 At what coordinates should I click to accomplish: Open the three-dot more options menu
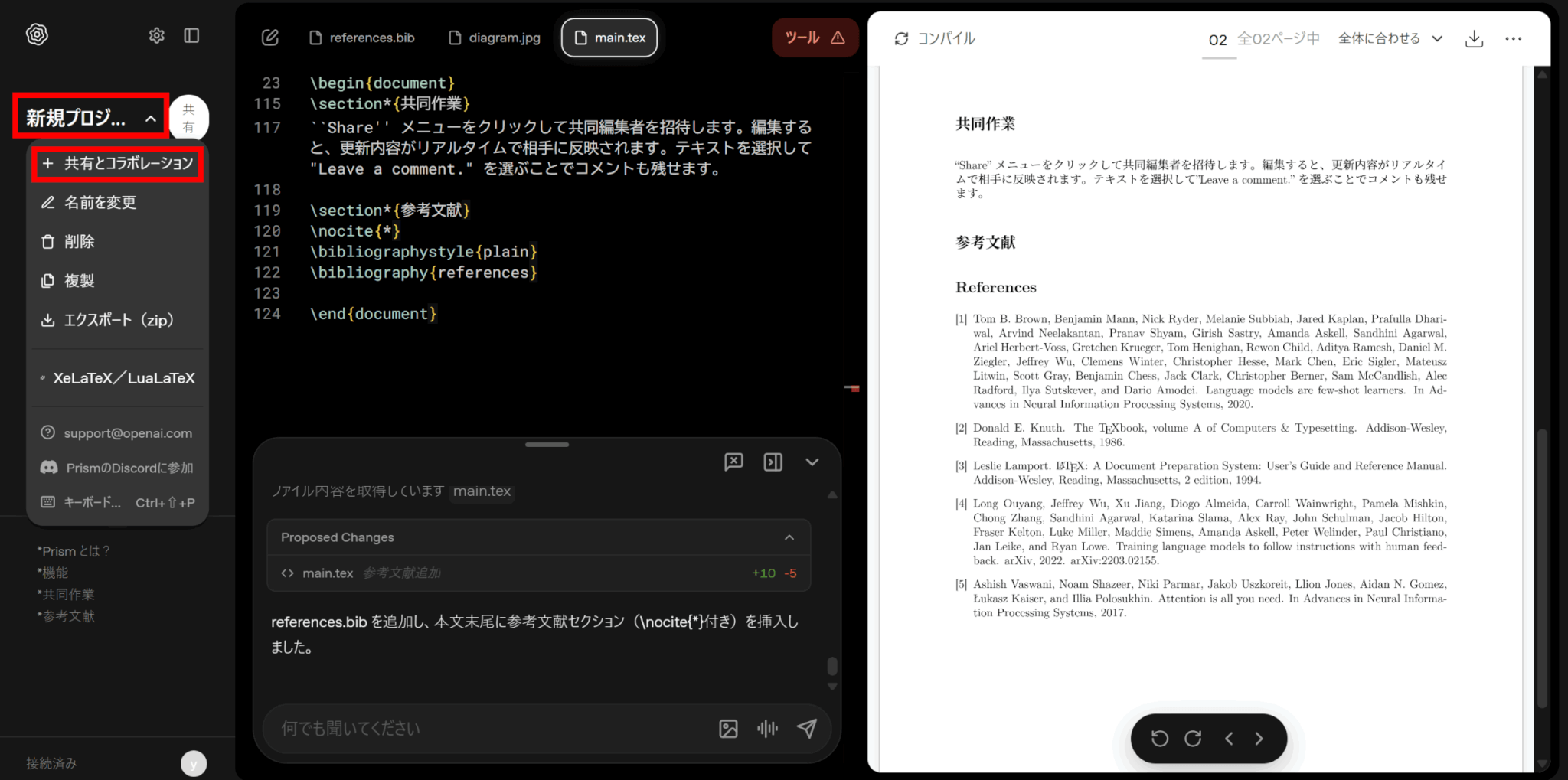click(1513, 38)
